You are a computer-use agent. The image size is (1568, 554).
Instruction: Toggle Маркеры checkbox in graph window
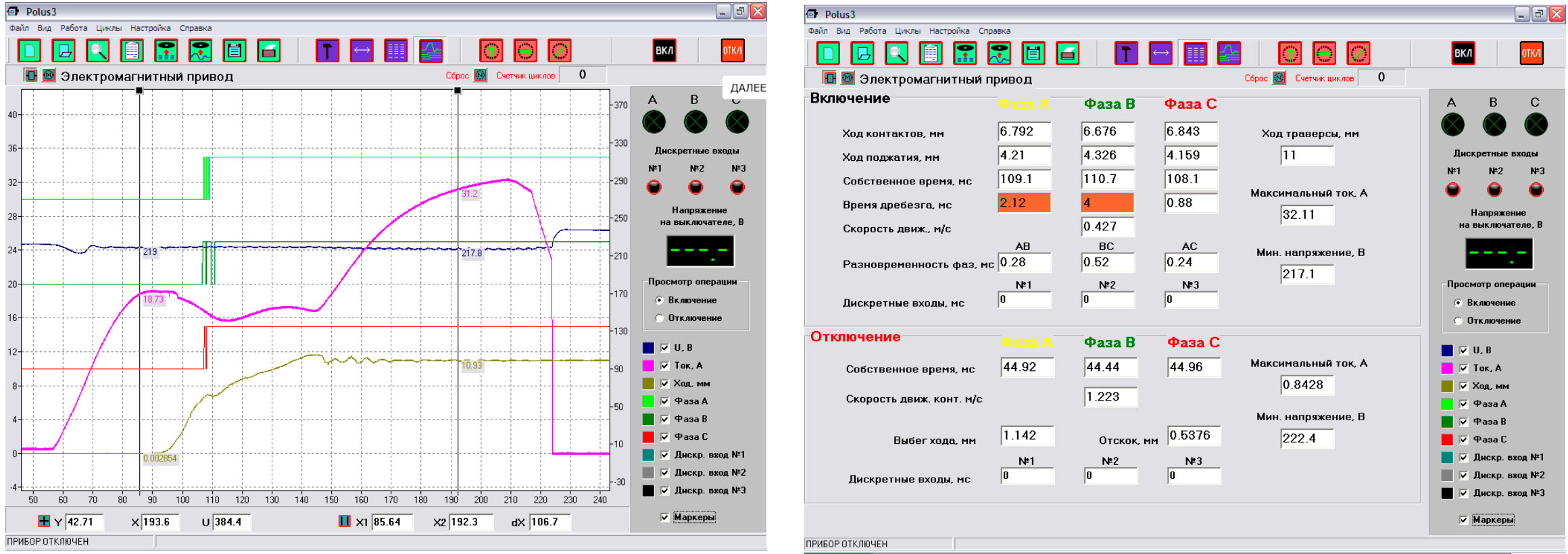[x=665, y=518]
